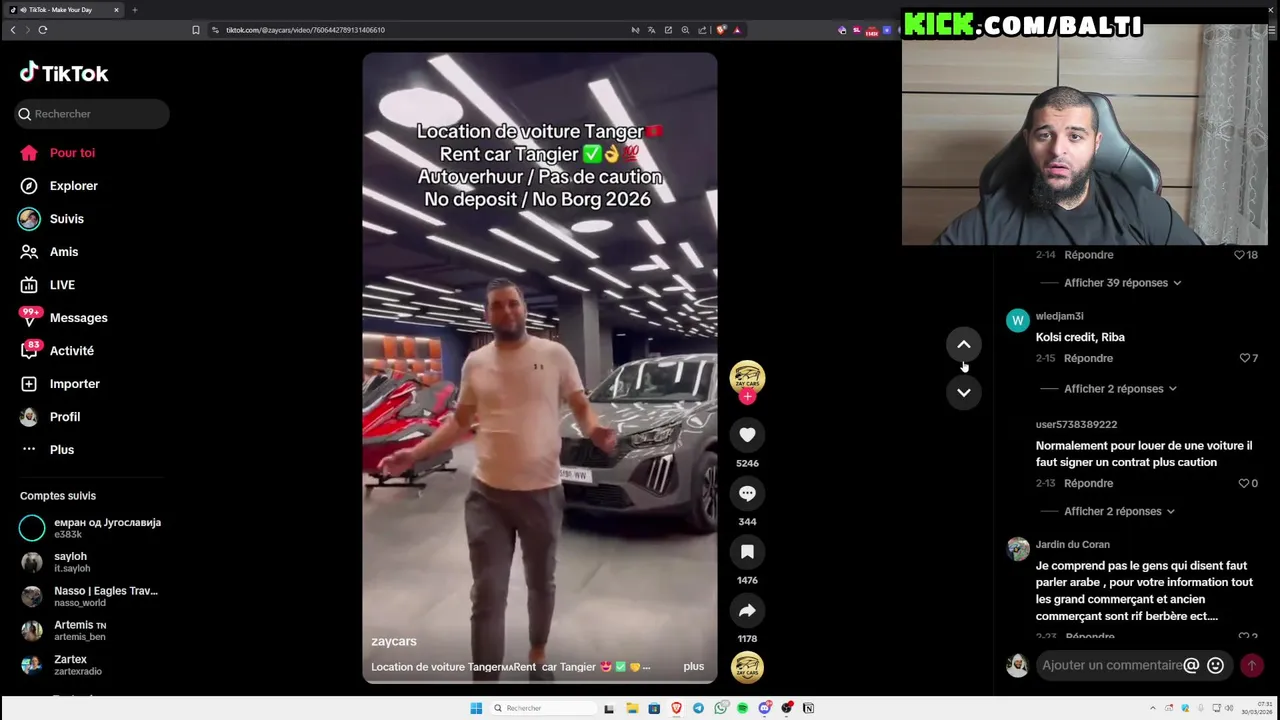Reload the page in the browser
Viewport: 1280px width, 720px height.
(43, 30)
